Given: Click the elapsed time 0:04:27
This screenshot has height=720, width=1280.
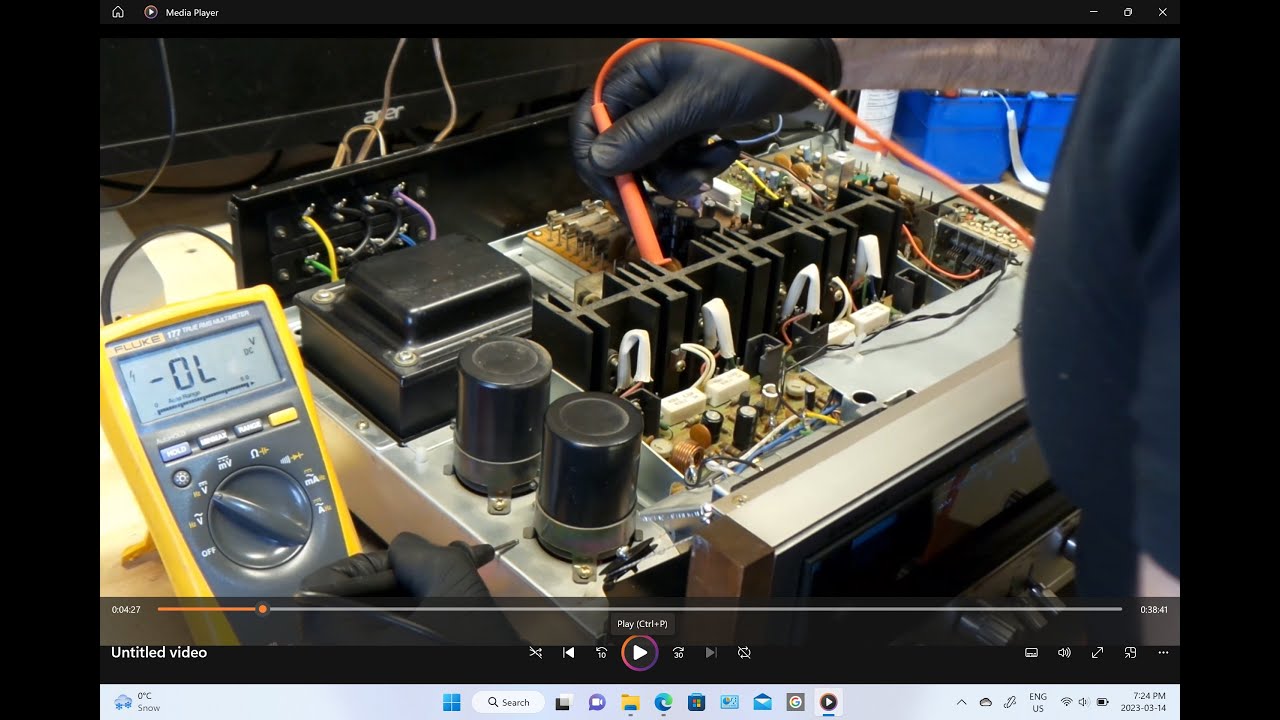Looking at the screenshot, I should point(126,609).
